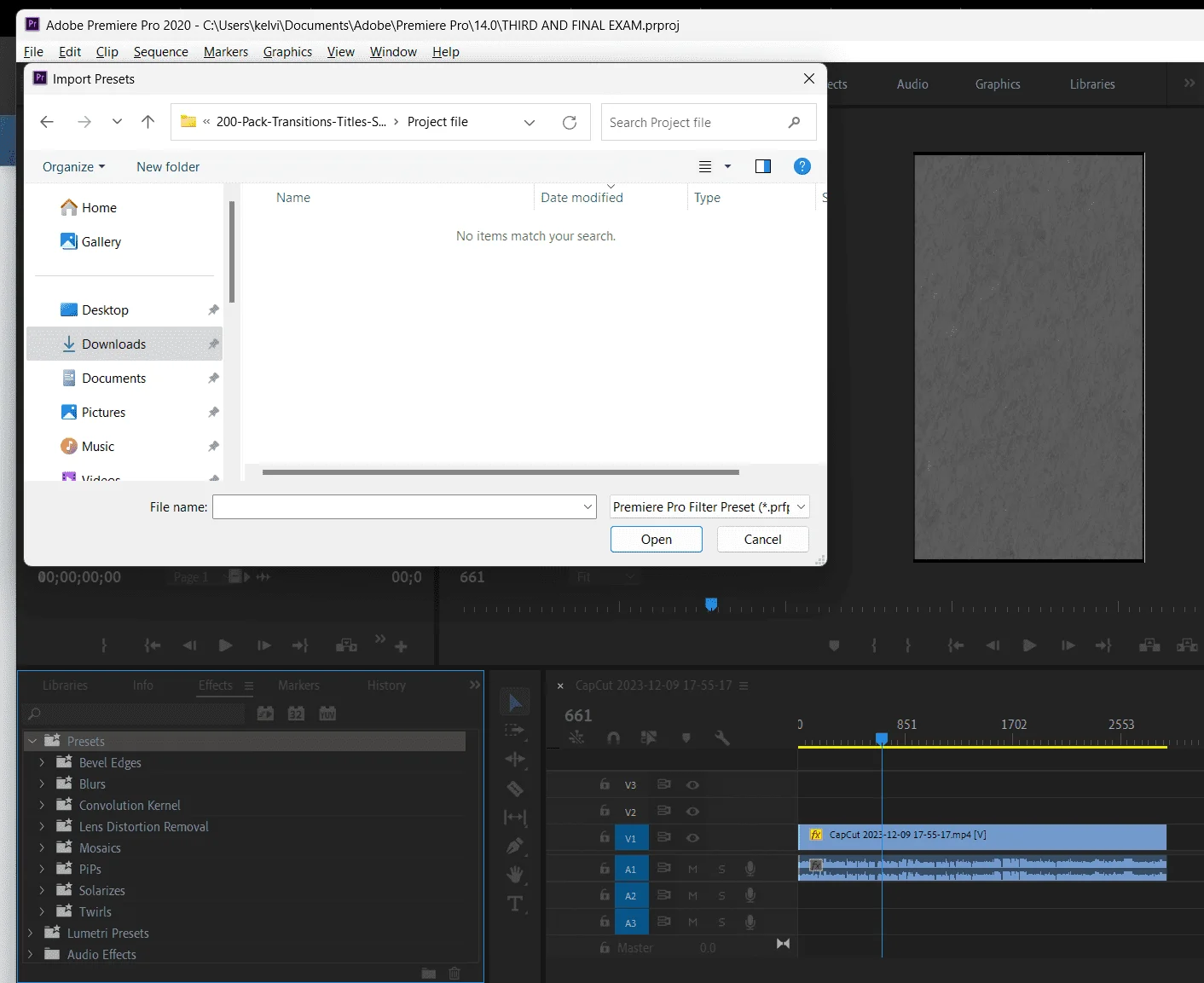The image size is (1204, 983).
Task: Click the blue timeline playhead marker
Action: point(882,738)
